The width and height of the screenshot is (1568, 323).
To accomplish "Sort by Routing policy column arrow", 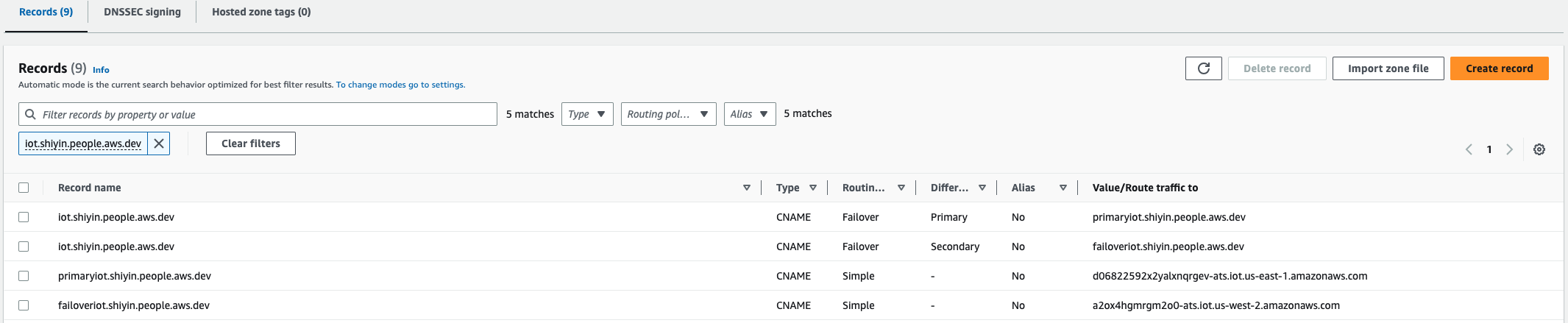I will [901, 188].
